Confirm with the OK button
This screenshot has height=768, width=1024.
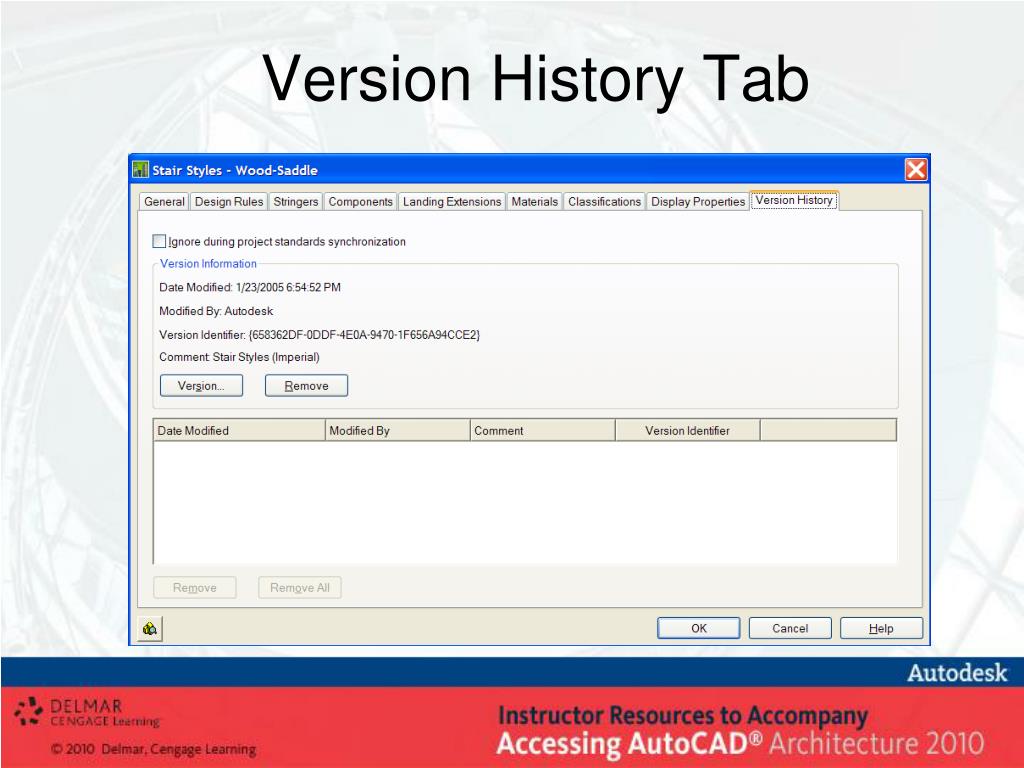699,628
